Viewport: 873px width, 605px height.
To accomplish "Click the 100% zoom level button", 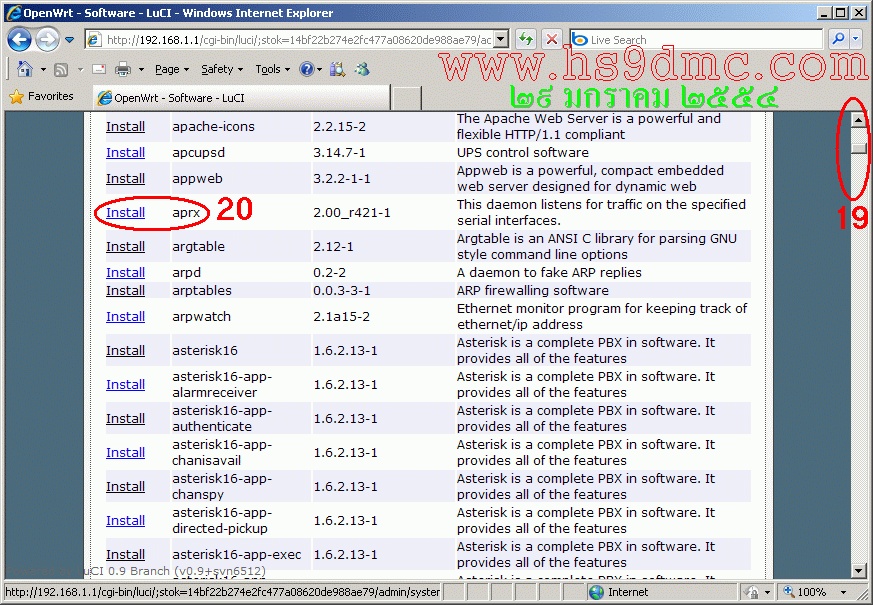I will click(805, 592).
